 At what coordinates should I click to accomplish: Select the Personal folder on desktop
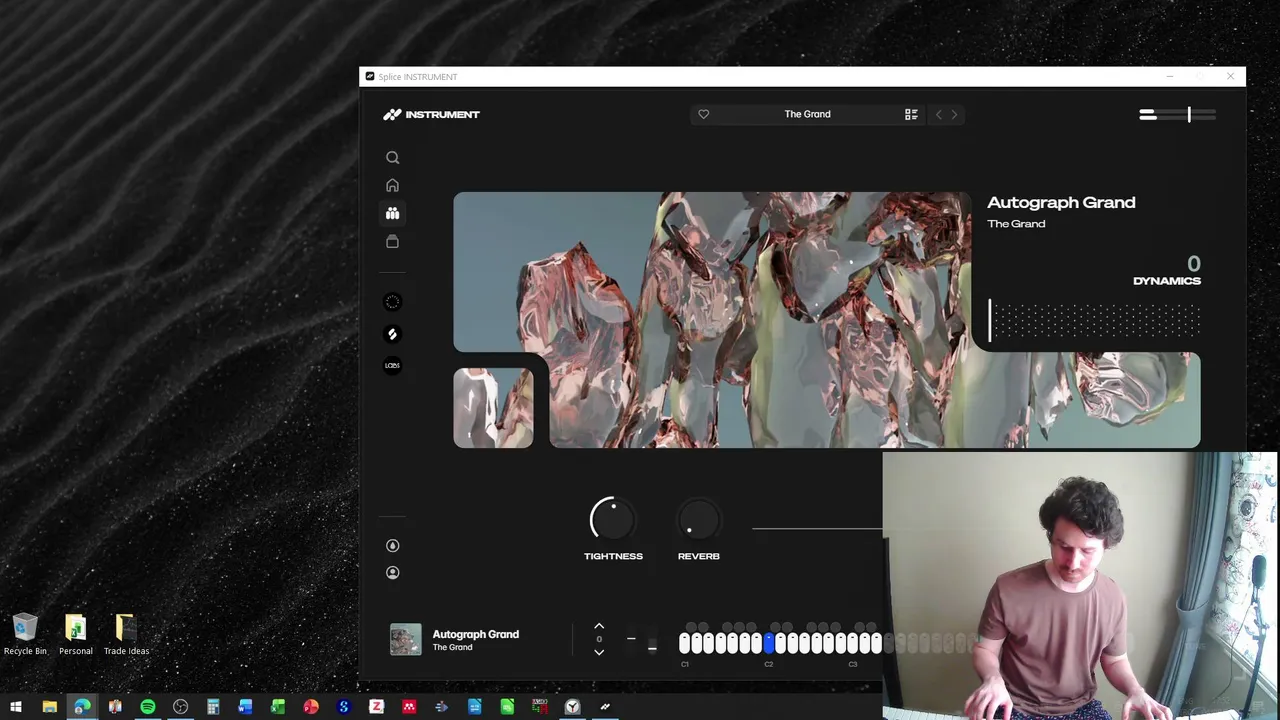(75, 634)
